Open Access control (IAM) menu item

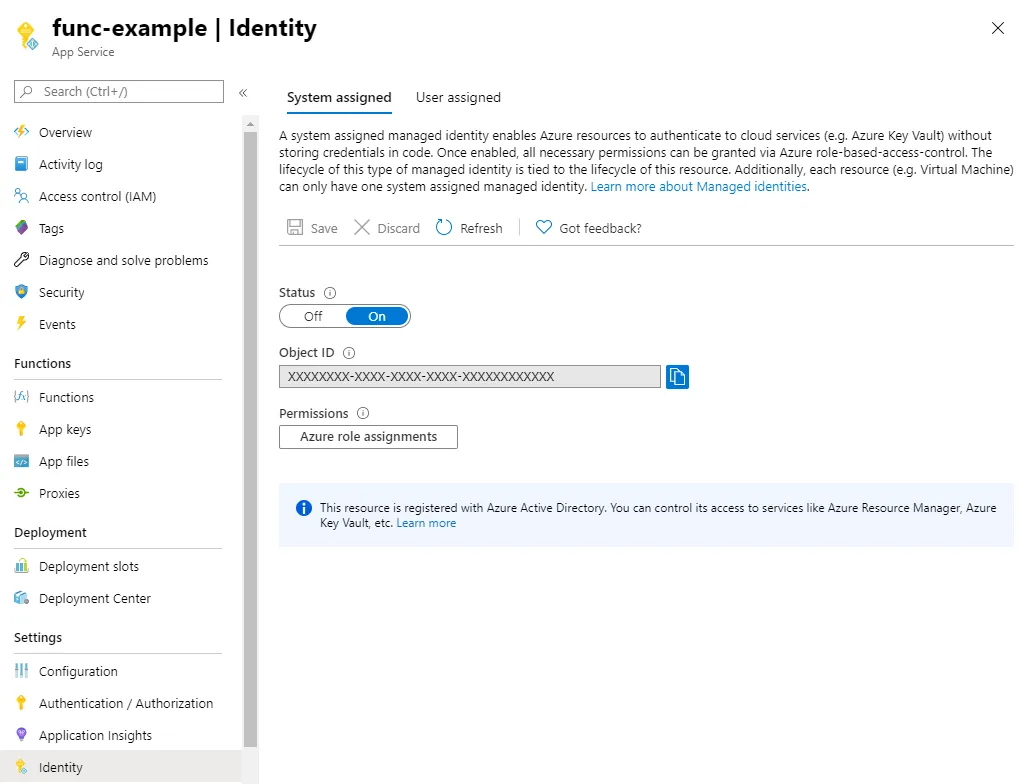(x=97, y=197)
